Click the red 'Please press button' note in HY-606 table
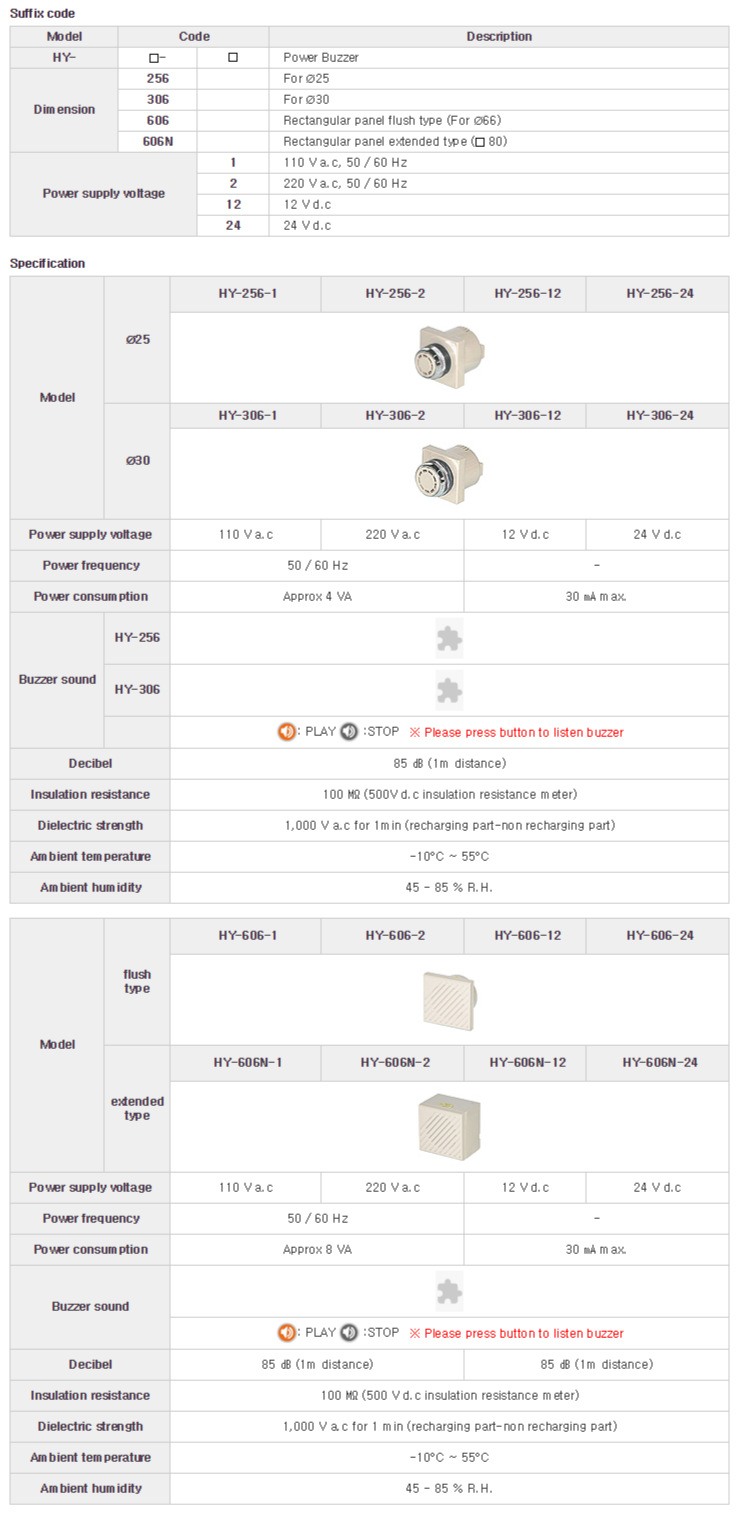Viewport: 741px width, 1521px height. point(517,1333)
